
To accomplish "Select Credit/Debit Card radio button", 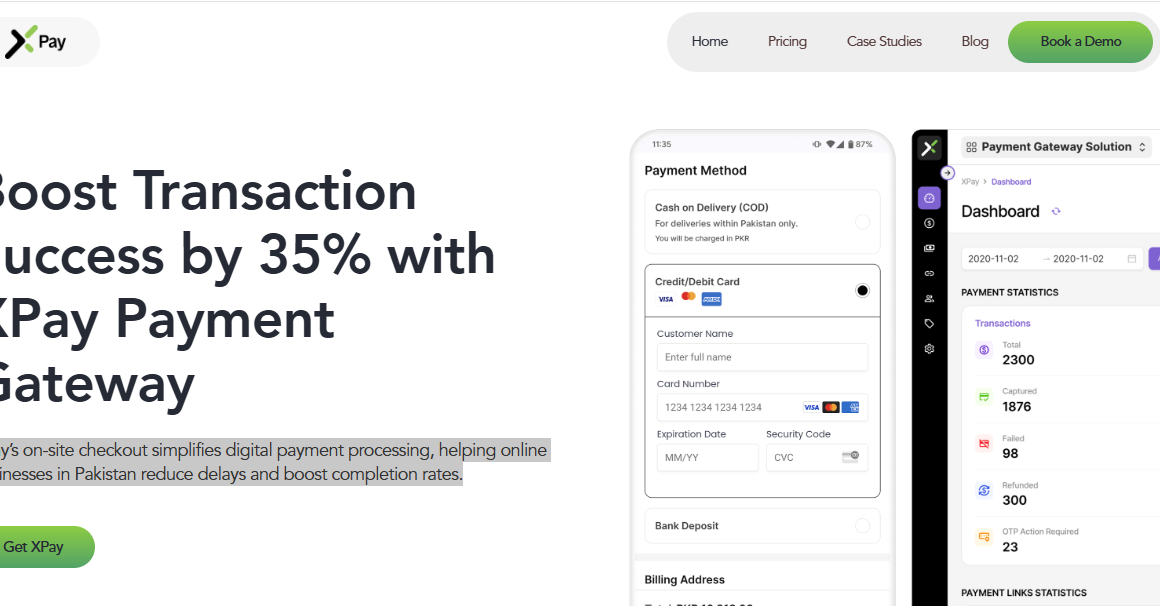I will (862, 291).
